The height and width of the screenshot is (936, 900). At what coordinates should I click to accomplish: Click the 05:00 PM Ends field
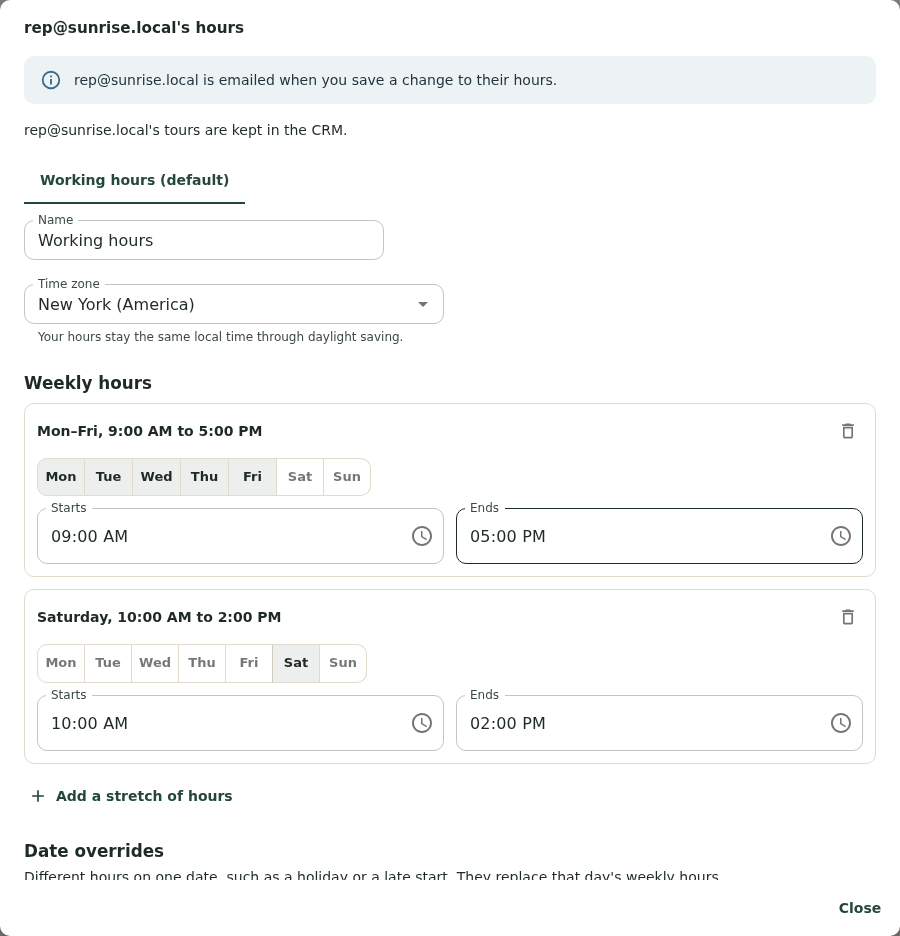[x=659, y=536]
